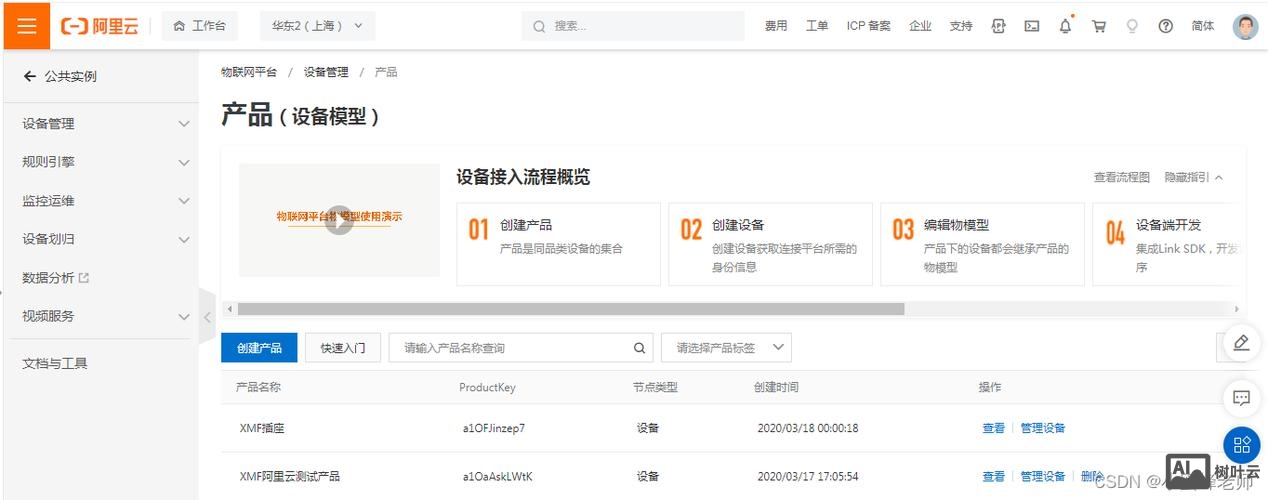The width and height of the screenshot is (1268, 500).
Task: Click 查看流程图 link
Action: 1121,177
